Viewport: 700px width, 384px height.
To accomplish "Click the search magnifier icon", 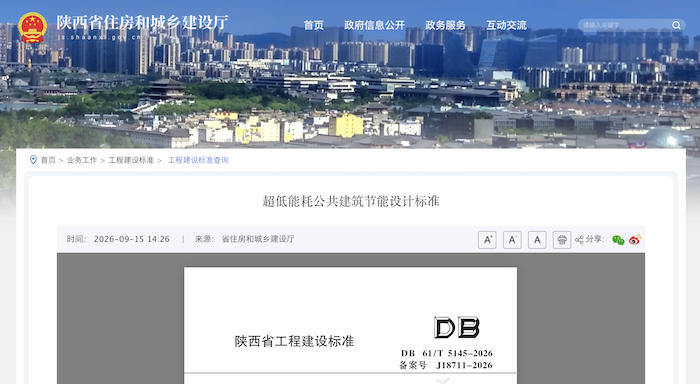I will point(676,25).
